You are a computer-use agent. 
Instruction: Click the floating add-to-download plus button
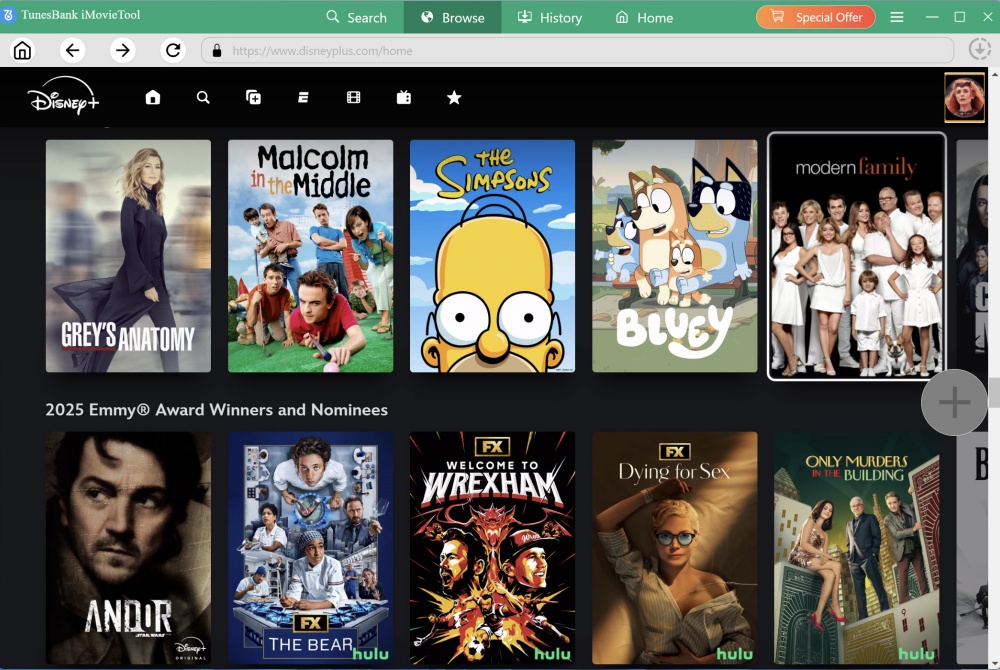point(954,403)
